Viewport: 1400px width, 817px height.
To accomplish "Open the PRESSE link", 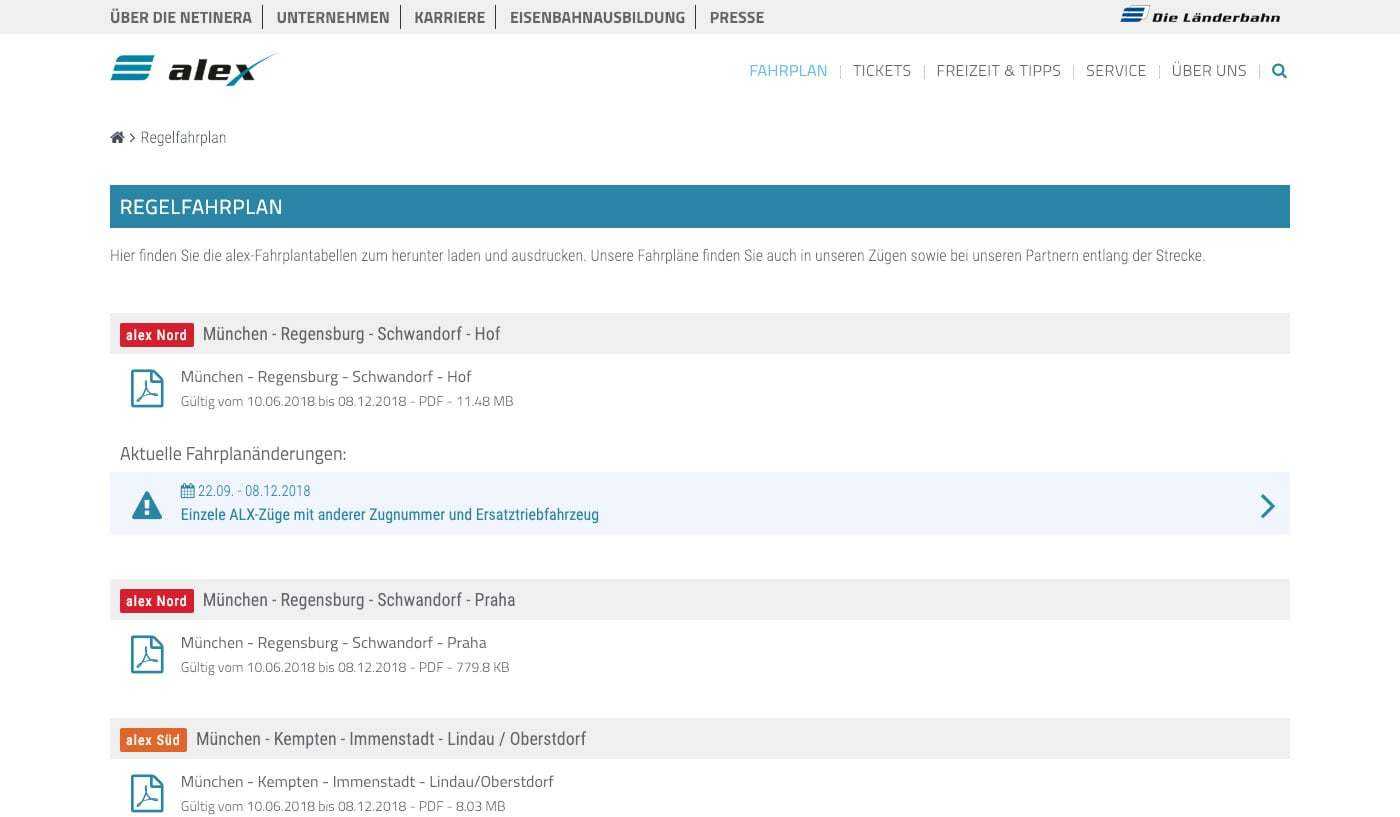I will 737,17.
